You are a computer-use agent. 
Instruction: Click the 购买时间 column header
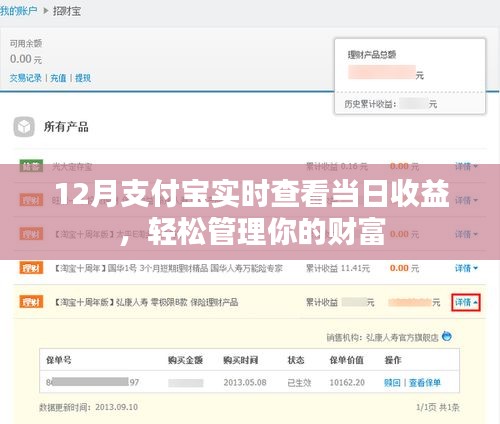coord(240,360)
